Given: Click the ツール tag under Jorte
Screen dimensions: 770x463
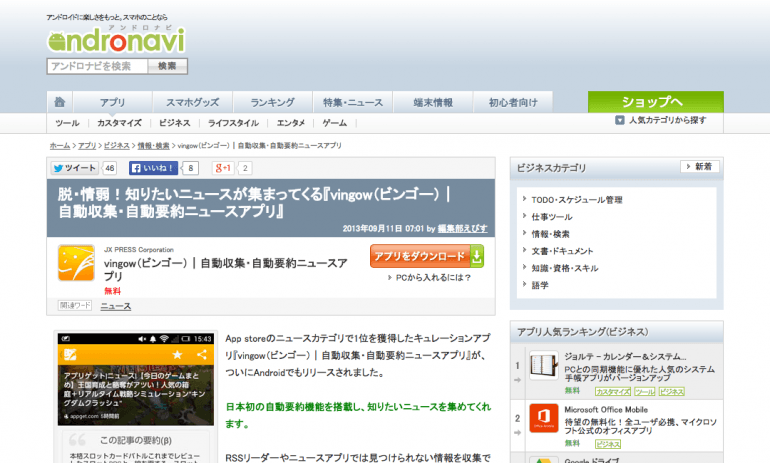Looking at the screenshot, I should pyautogui.click(x=644, y=391).
